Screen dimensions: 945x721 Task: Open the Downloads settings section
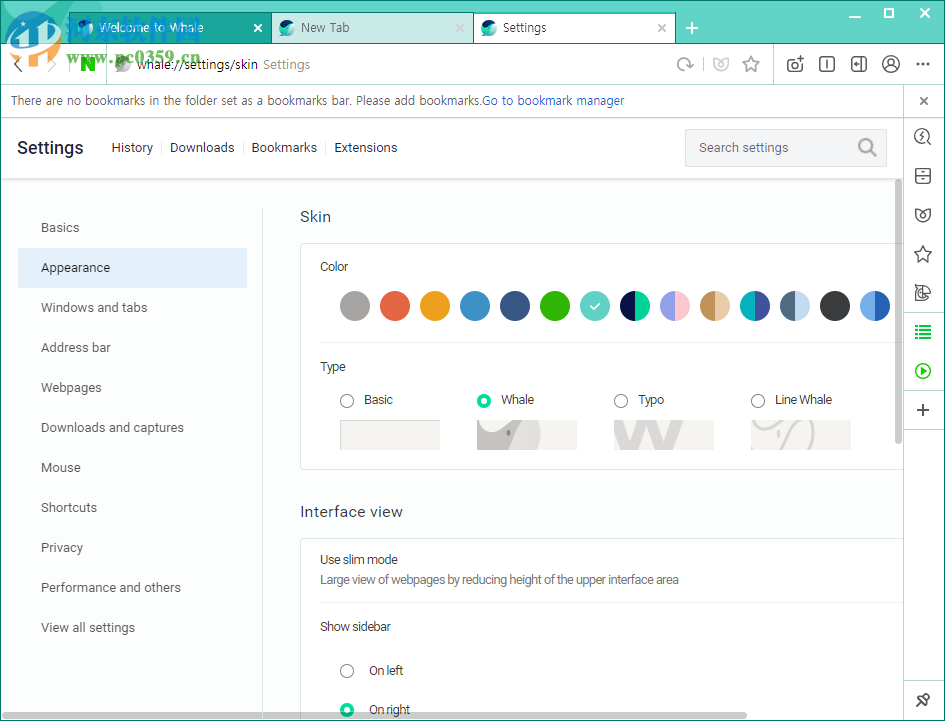tap(202, 147)
